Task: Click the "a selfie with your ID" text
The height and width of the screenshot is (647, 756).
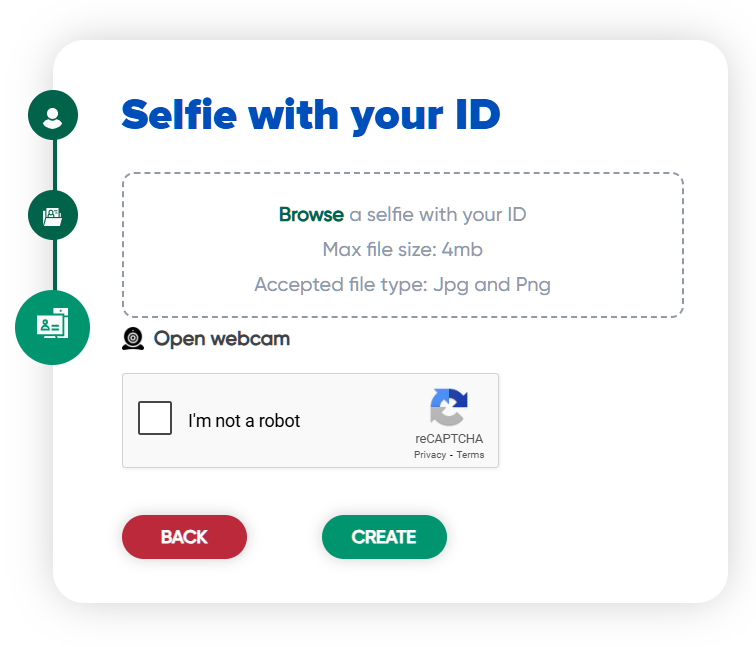Action: (x=438, y=214)
